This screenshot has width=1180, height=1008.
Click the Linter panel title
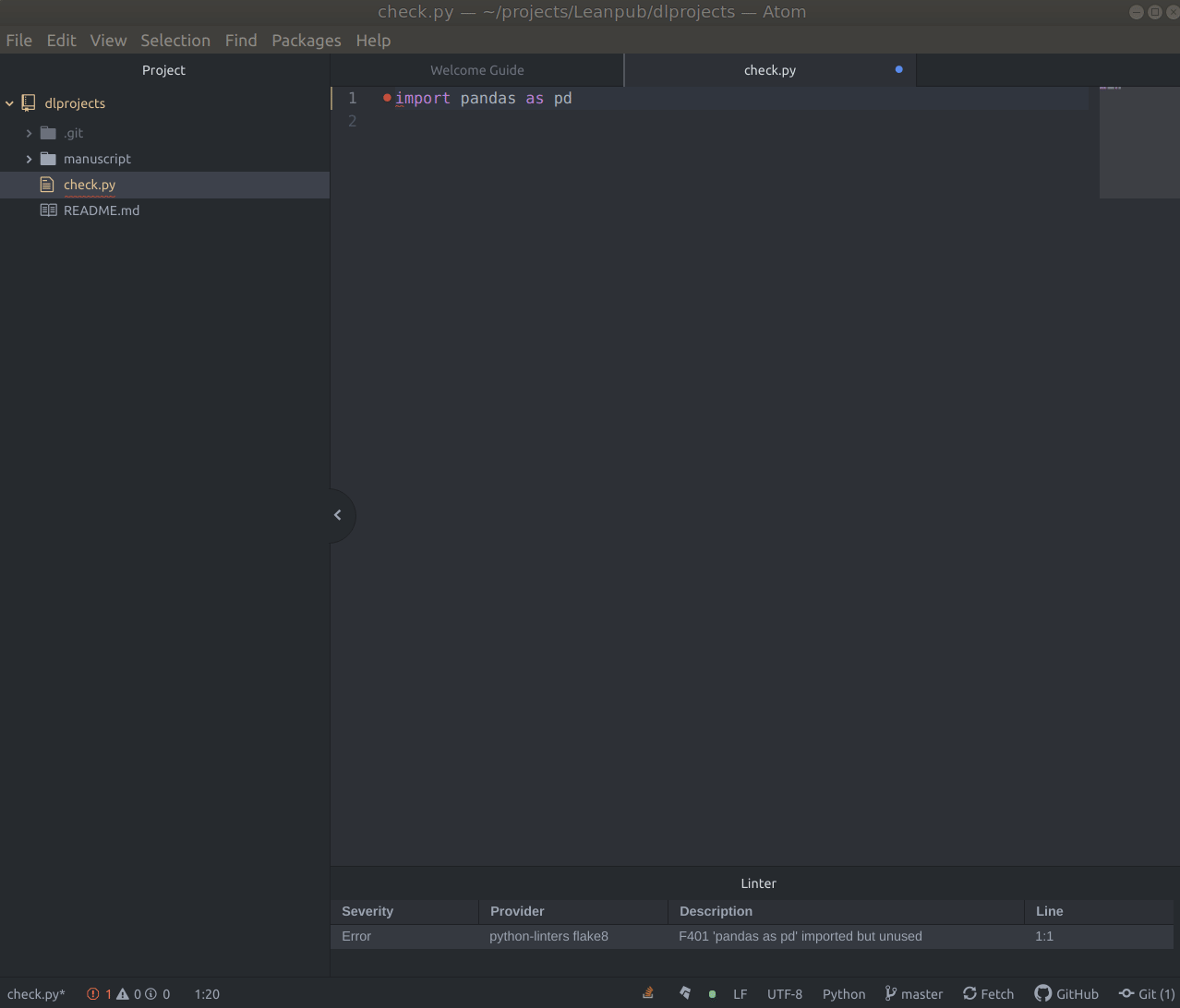(x=758, y=883)
